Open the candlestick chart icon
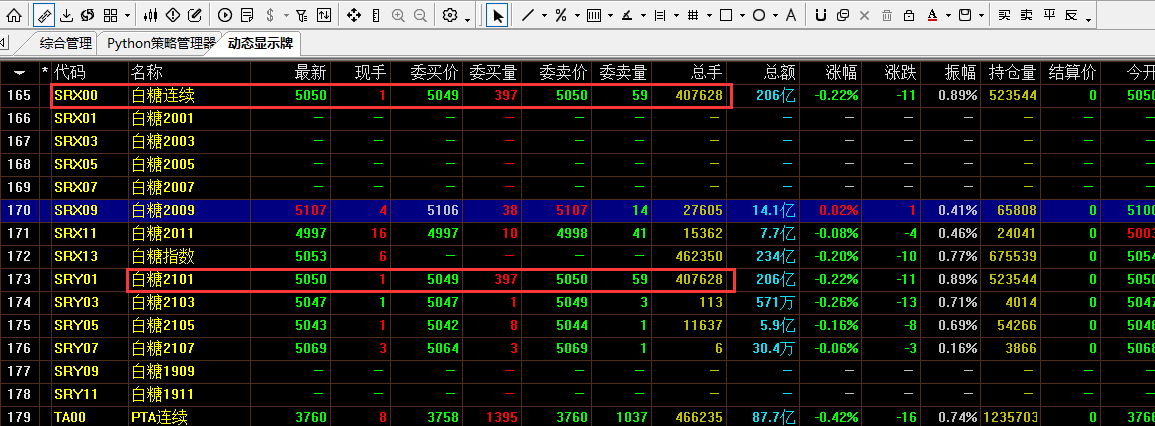 click(x=151, y=15)
